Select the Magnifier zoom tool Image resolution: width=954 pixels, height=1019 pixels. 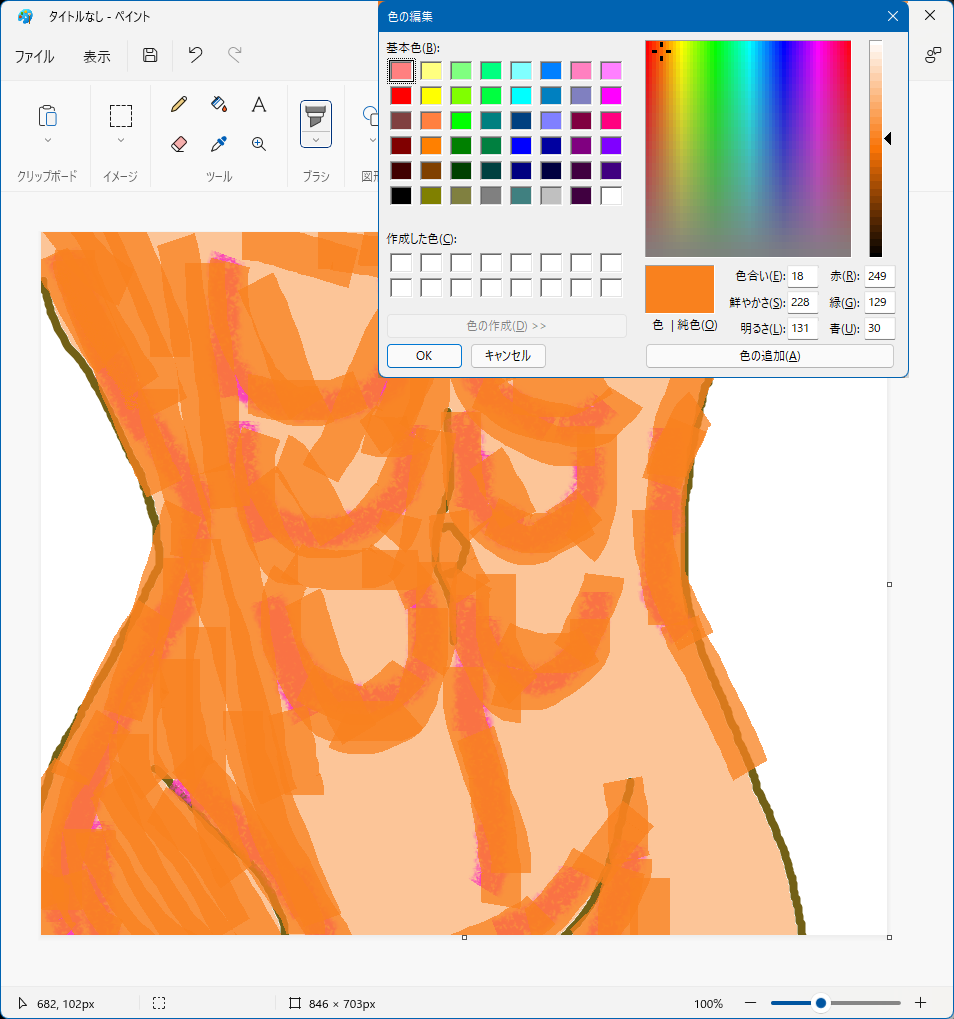[x=258, y=144]
